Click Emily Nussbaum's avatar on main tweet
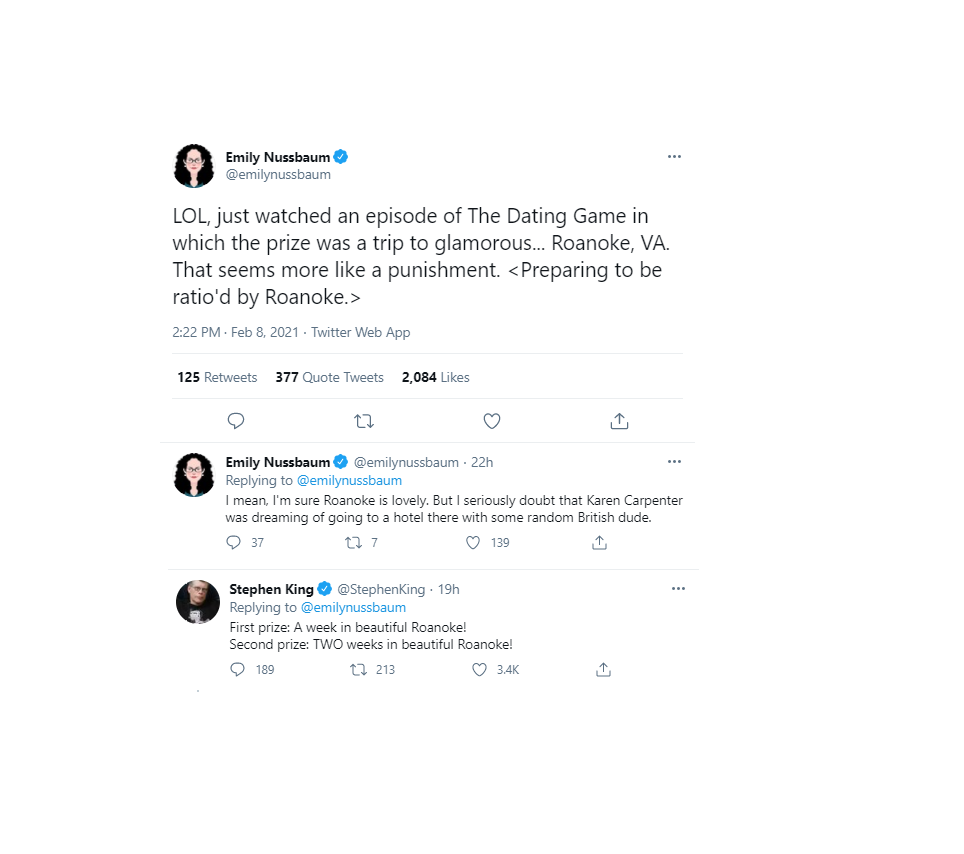Image resolution: width=964 pixels, height=854 pixels. [x=194, y=166]
